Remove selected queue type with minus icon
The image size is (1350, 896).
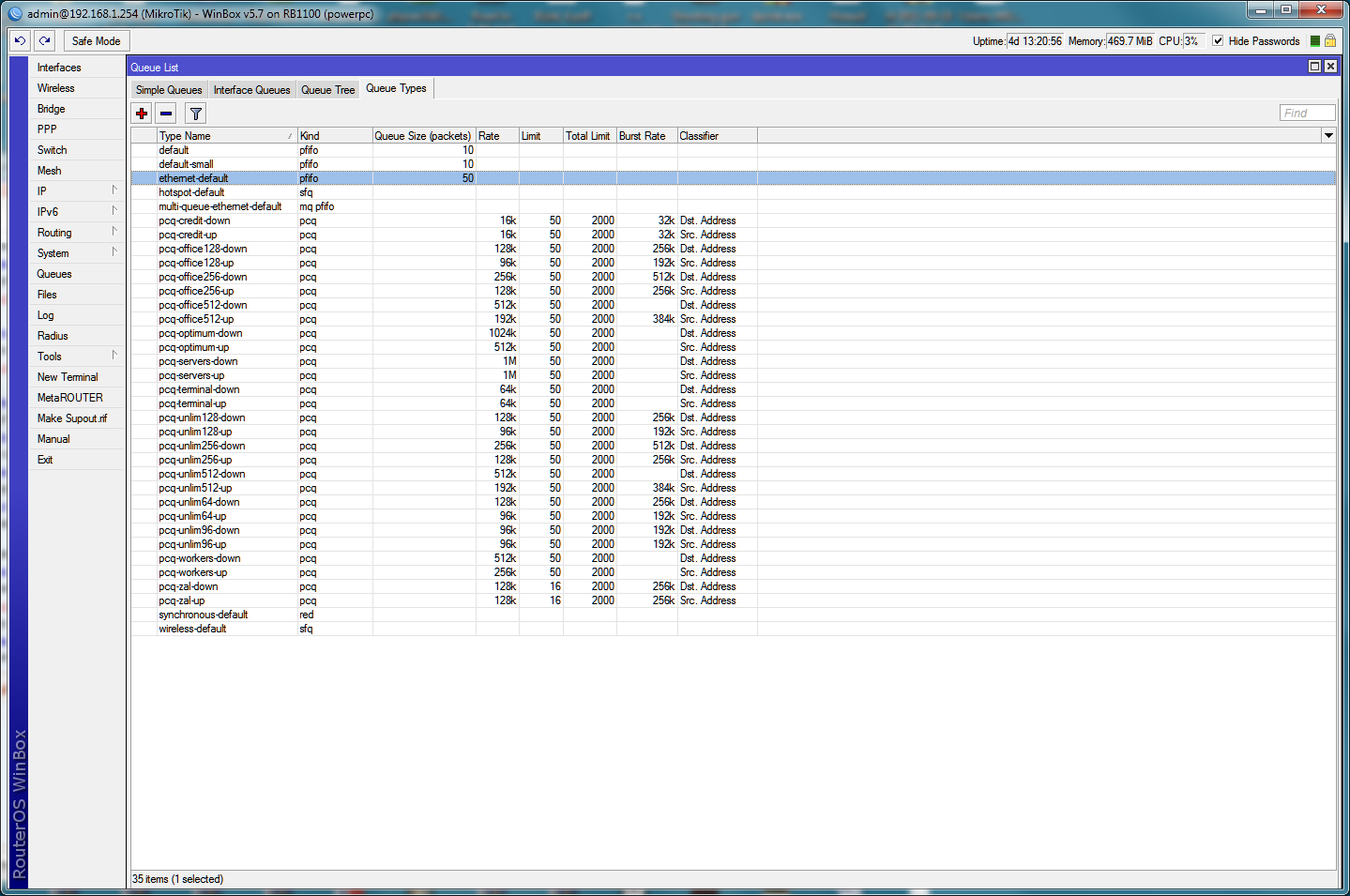pos(166,114)
